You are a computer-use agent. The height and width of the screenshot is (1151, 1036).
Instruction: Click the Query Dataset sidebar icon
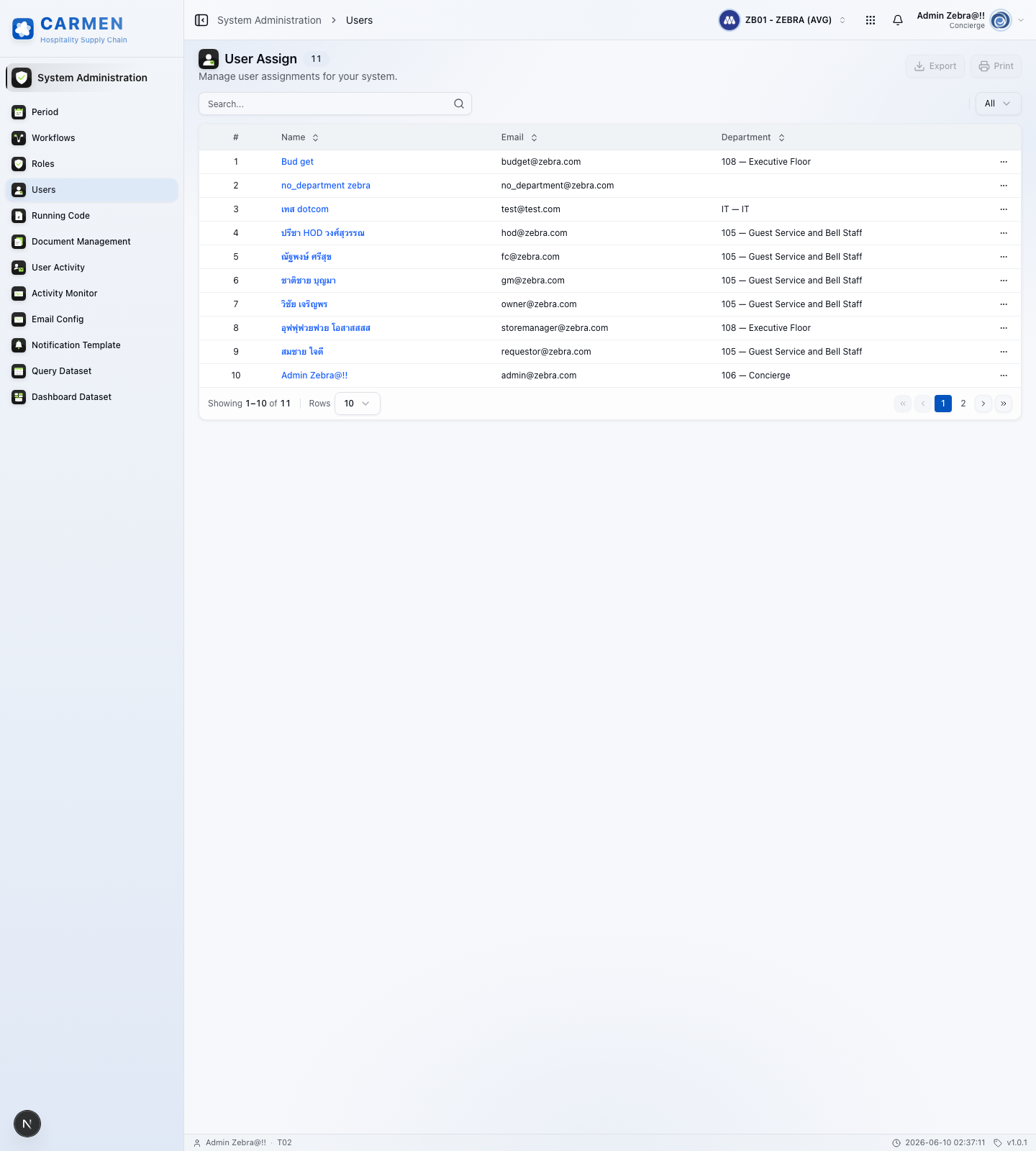(19, 371)
